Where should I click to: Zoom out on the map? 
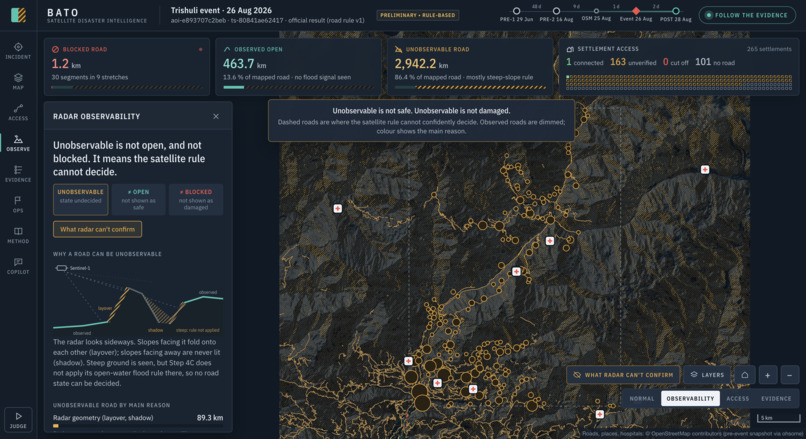(x=790, y=375)
